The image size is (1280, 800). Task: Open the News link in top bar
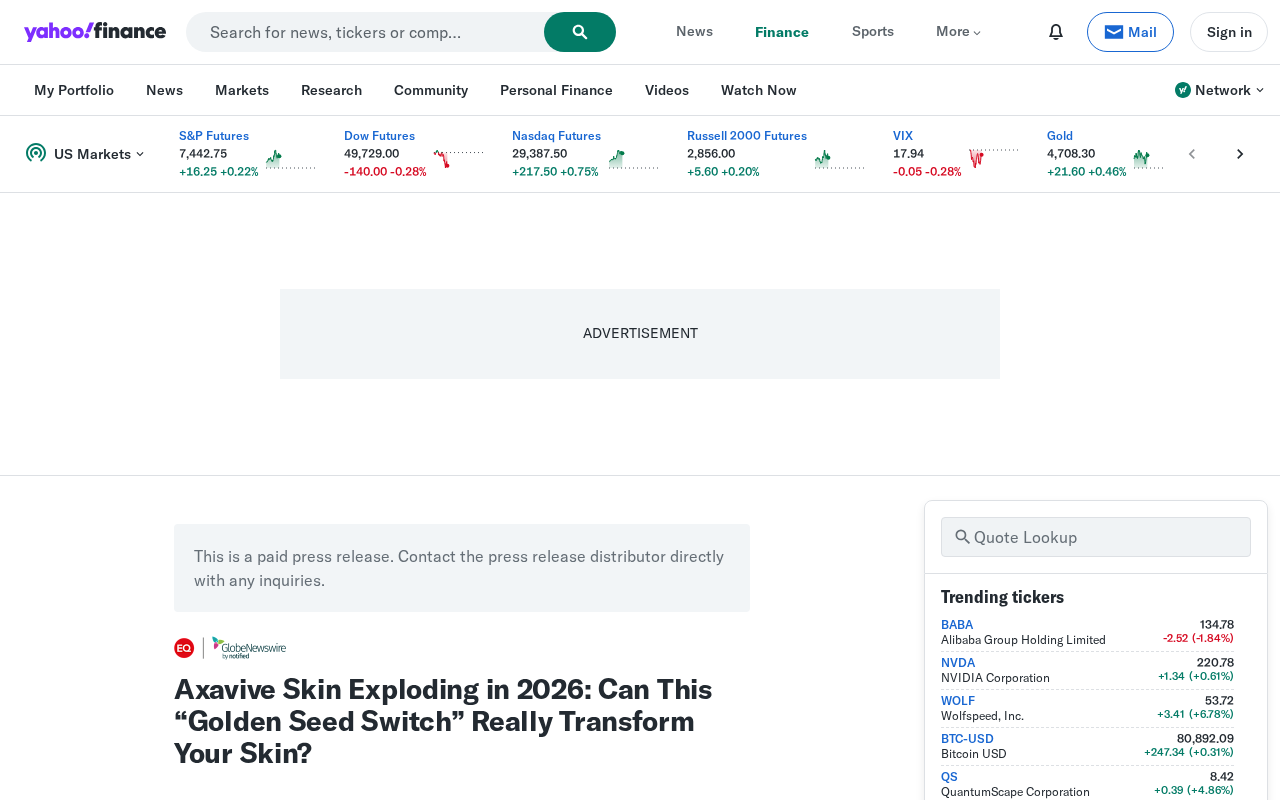coord(694,32)
